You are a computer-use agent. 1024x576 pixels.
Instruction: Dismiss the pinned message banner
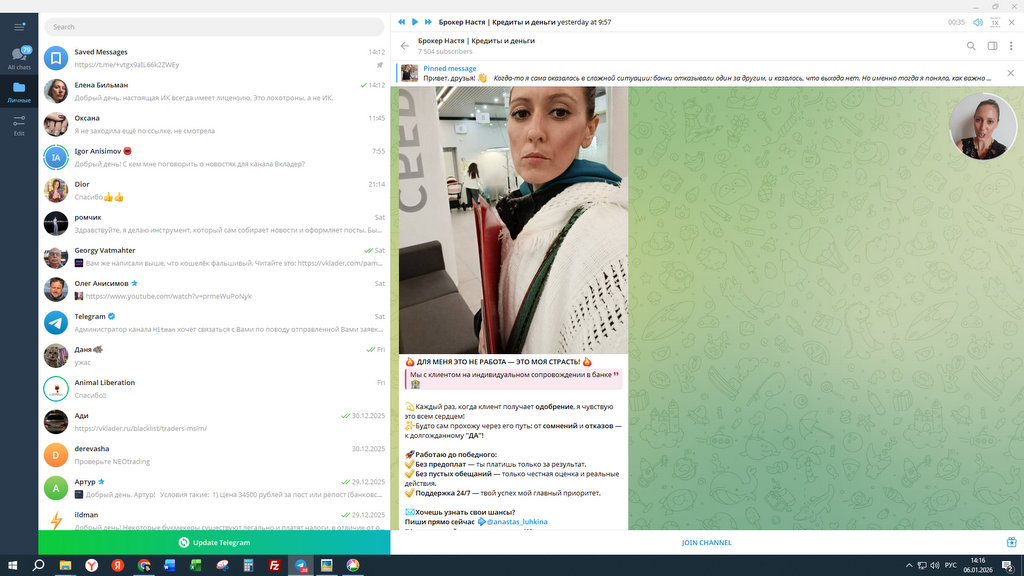coord(1012,73)
